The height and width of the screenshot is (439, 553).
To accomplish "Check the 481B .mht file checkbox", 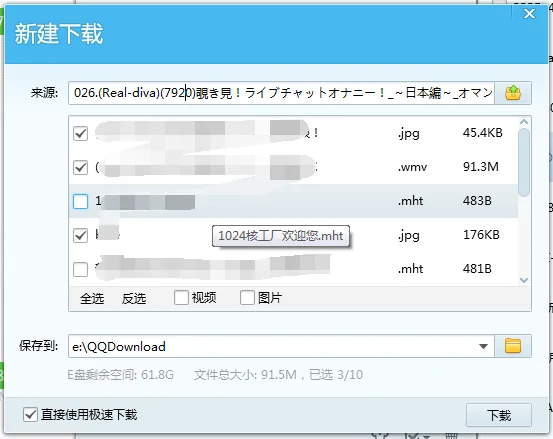I will tap(80, 269).
